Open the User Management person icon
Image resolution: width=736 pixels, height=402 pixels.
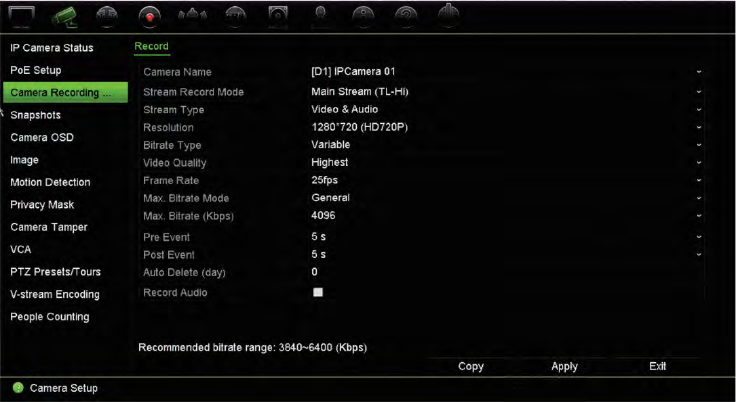click(x=321, y=17)
